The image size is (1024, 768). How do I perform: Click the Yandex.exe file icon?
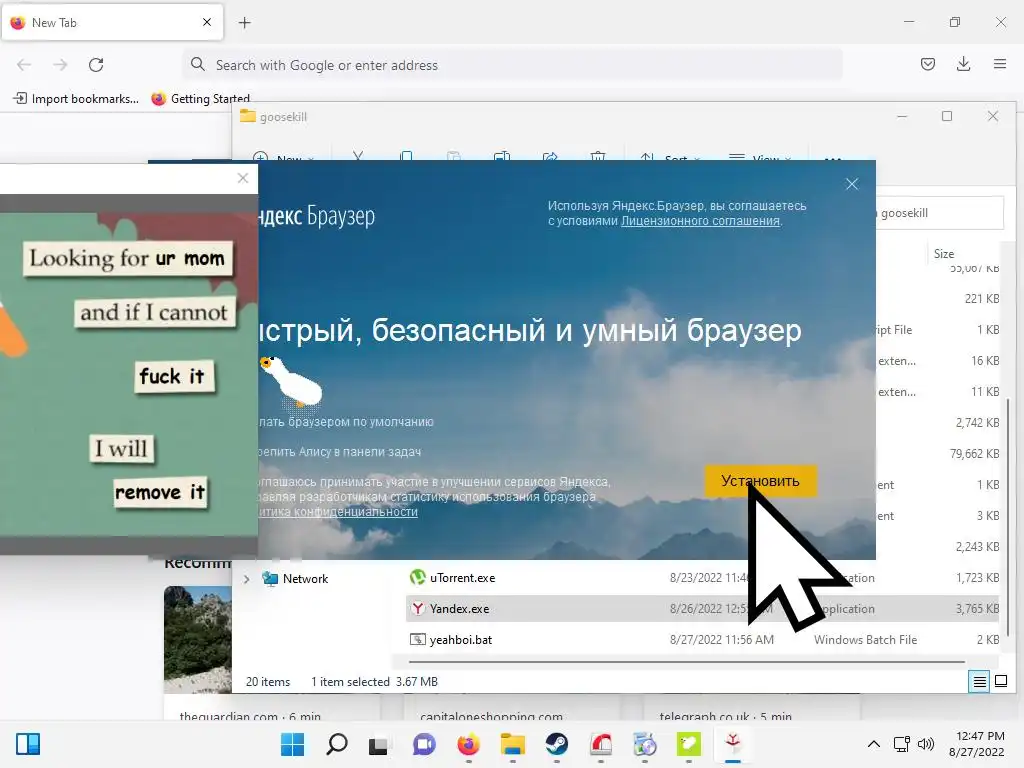pos(417,609)
